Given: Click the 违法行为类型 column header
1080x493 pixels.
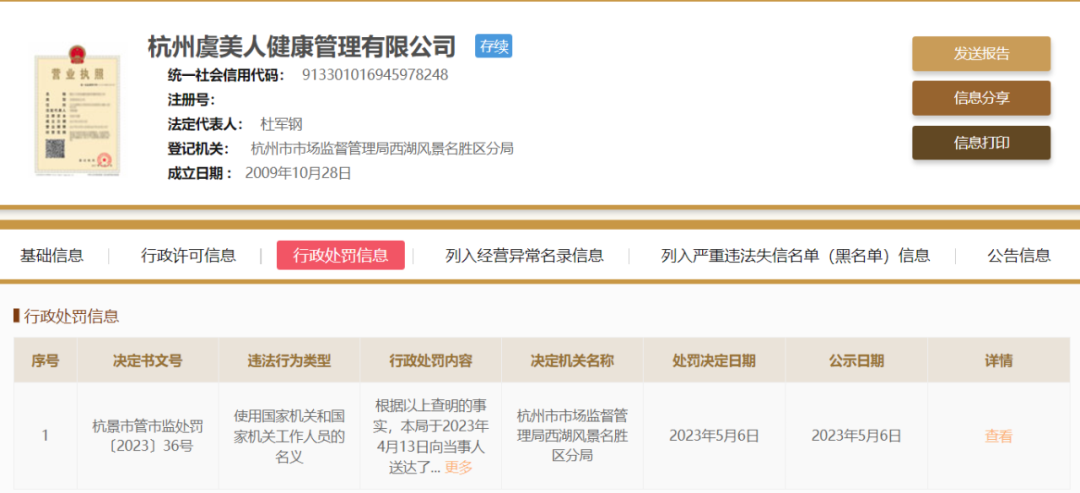Looking at the screenshot, I should pos(289,361).
